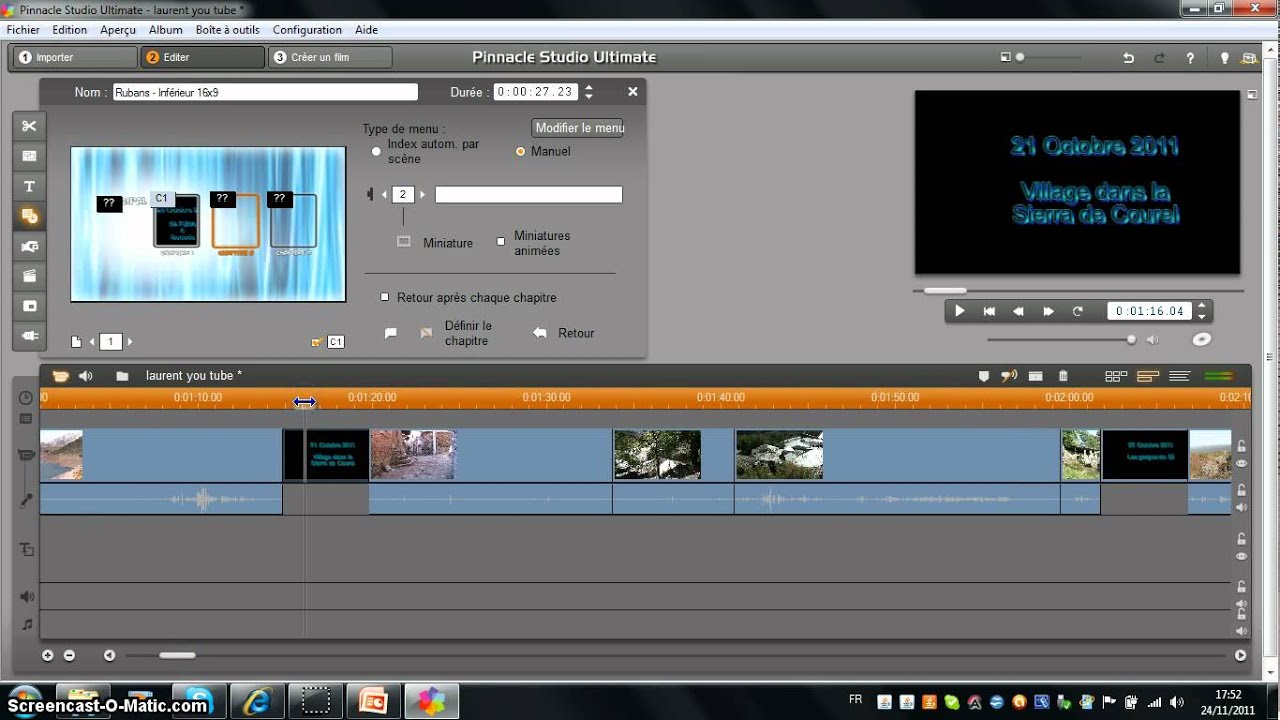Screen dimensions: 1280x720
Task: Click the Retour button
Action: coord(564,333)
